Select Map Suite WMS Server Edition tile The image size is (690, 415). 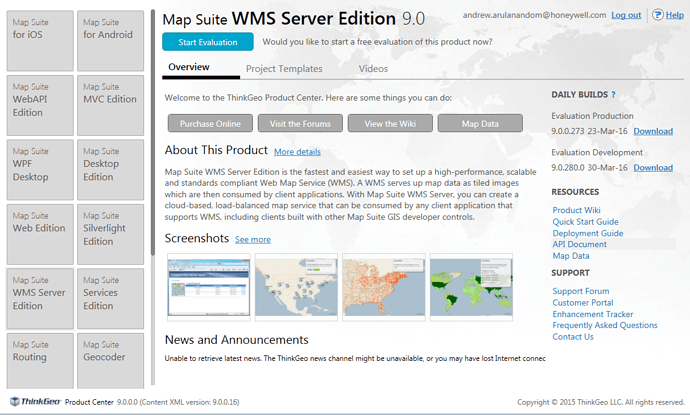[40, 299]
